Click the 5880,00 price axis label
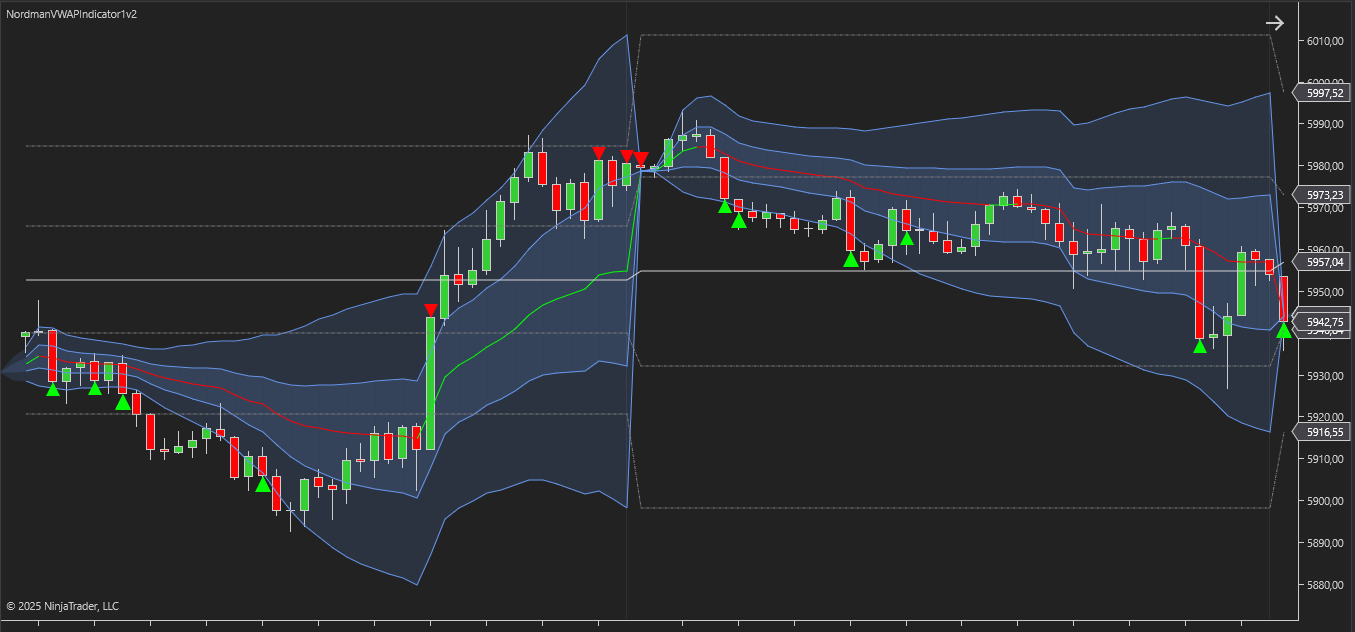Viewport: 1355px width, 632px height. coord(1324,585)
